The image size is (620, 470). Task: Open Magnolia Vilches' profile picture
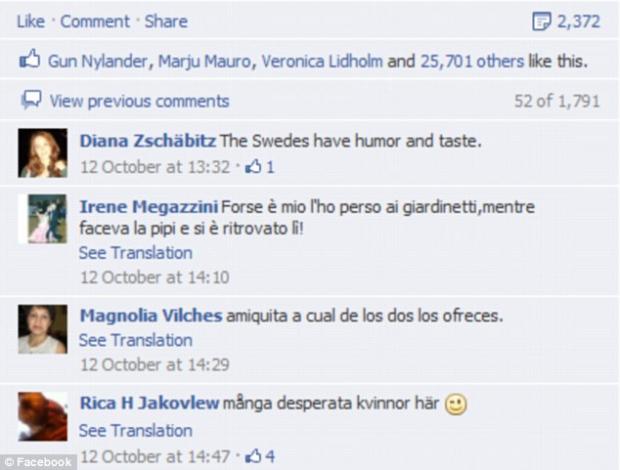click(43, 329)
